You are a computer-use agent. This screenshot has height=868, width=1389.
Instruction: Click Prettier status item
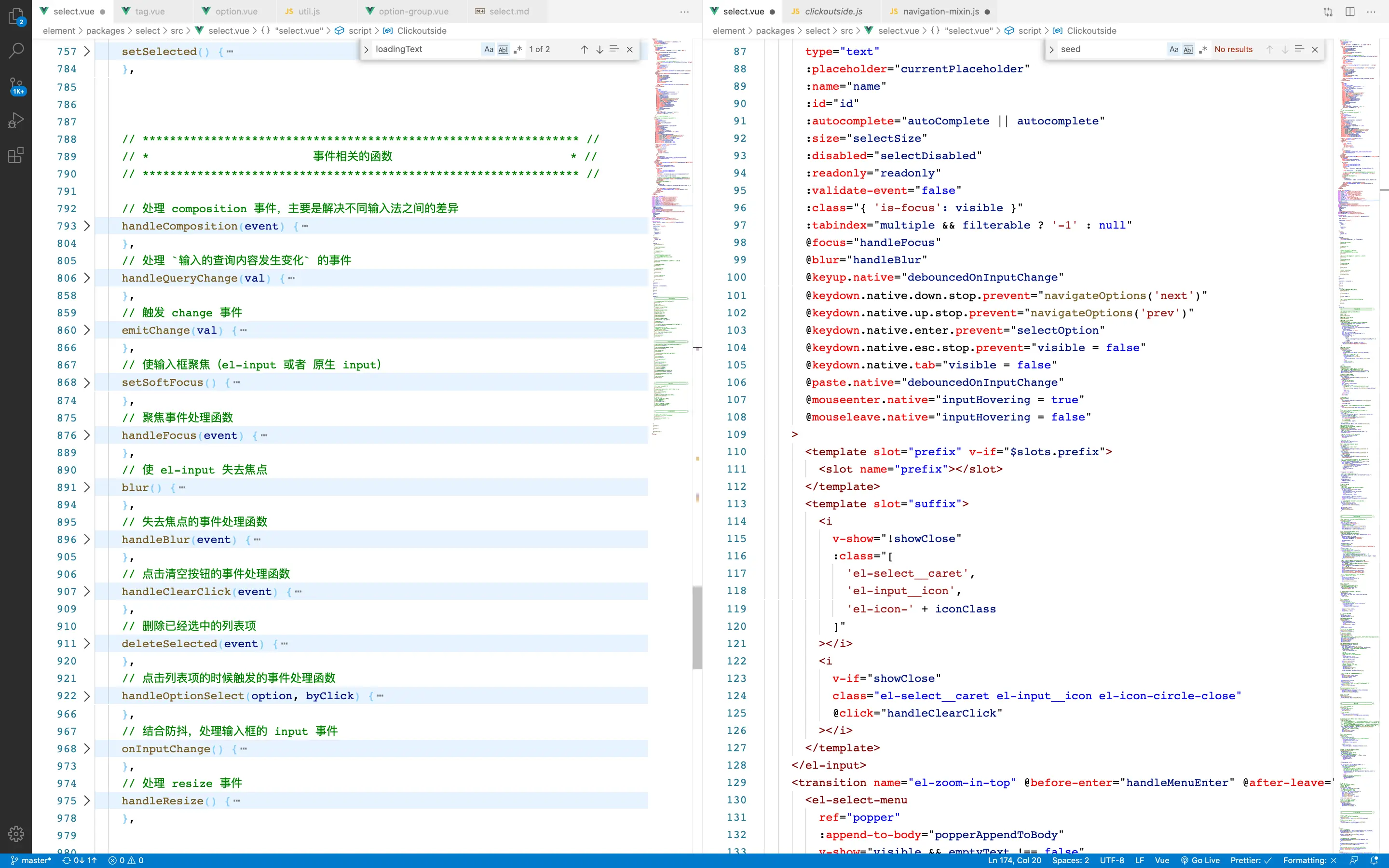1251,861
